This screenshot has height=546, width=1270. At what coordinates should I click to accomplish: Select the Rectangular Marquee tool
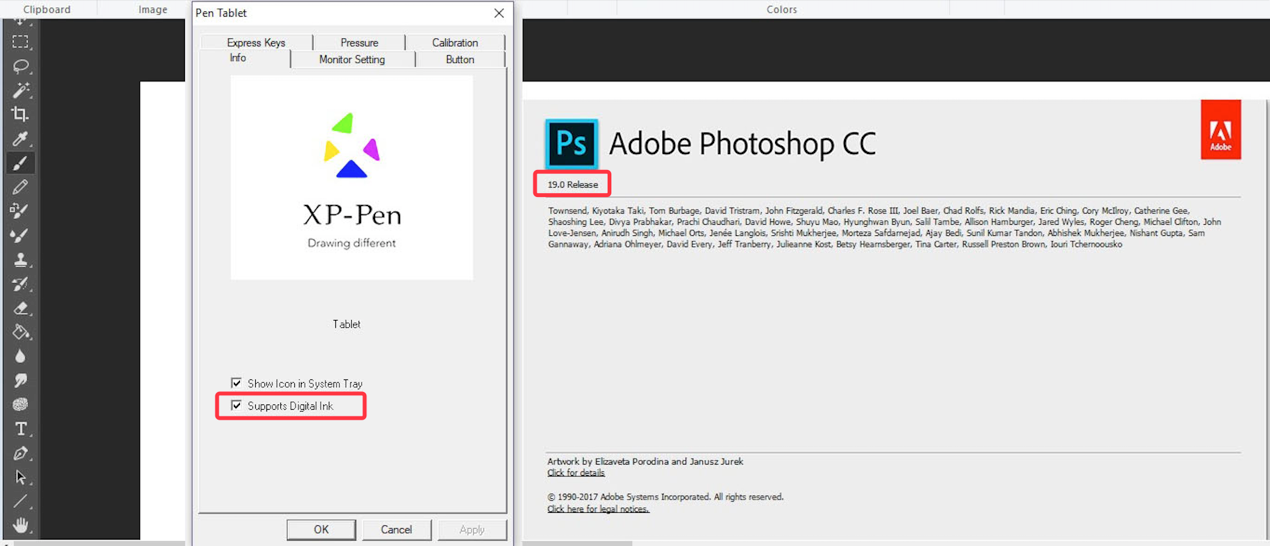(20, 42)
